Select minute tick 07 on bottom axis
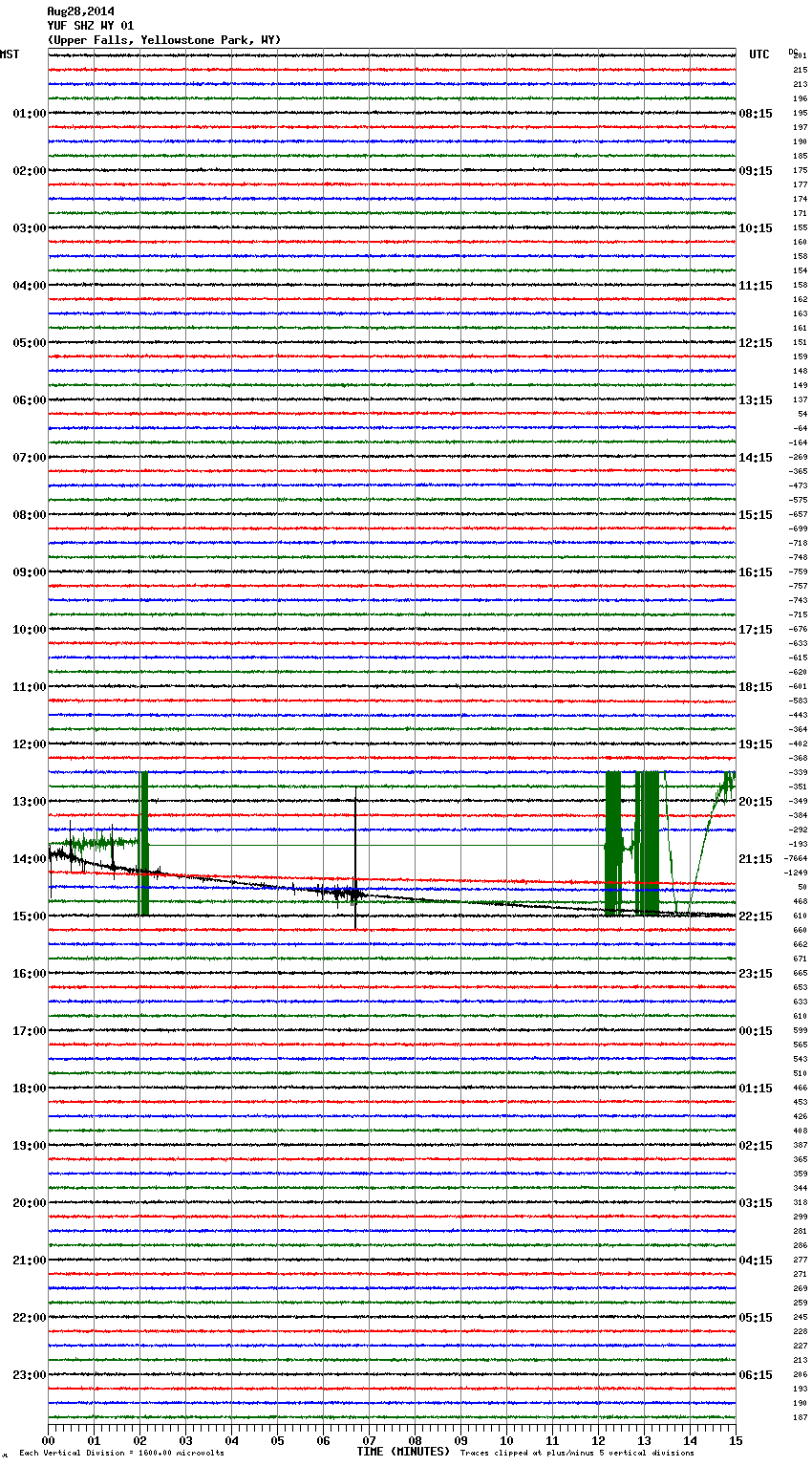The width and height of the screenshot is (812, 1466). click(x=369, y=1440)
